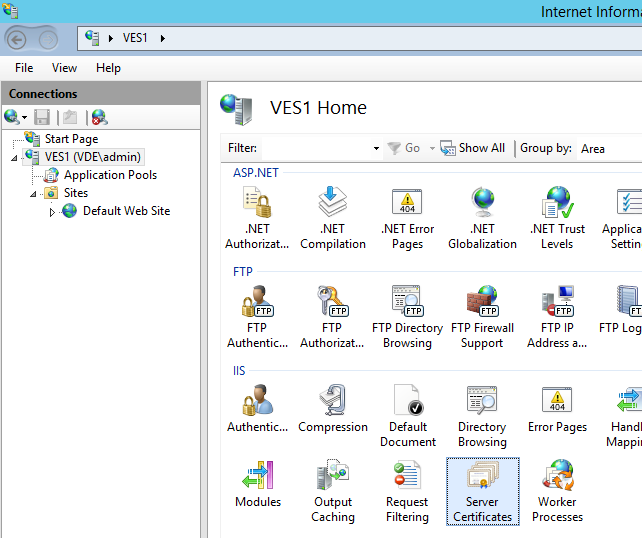This screenshot has width=642, height=538.
Task: Click the IIS Manager title bar icon
Action: click(x=10, y=11)
